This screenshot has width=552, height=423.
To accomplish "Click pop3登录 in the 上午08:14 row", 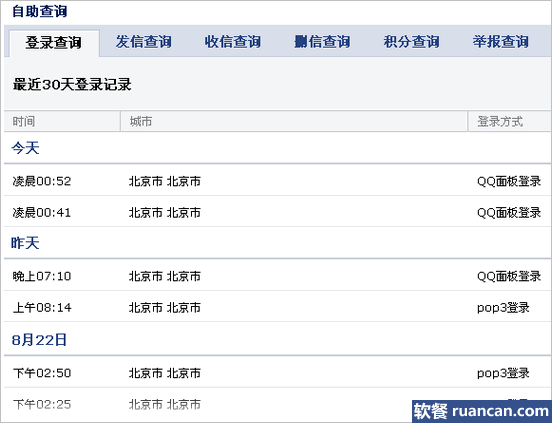I will [503, 308].
